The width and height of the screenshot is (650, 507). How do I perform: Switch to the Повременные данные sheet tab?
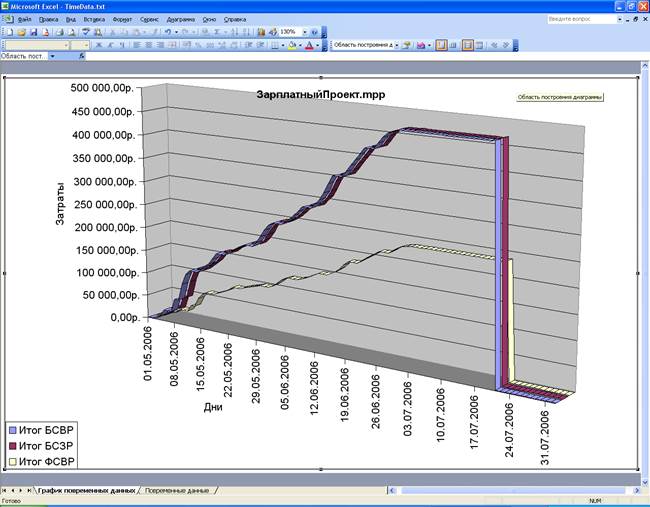pyautogui.click(x=176, y=491)
